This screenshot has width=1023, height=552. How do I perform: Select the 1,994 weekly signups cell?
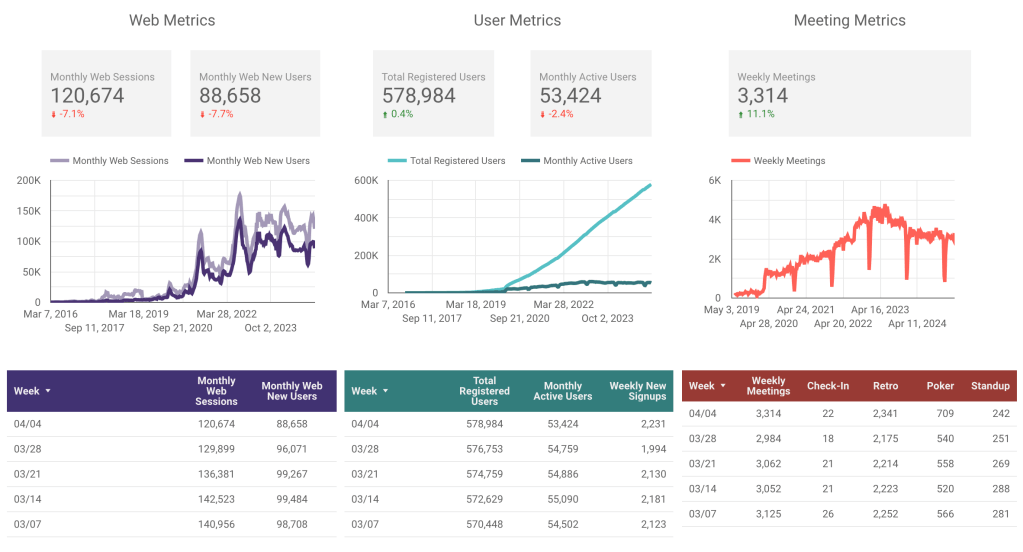coord(653,449)
